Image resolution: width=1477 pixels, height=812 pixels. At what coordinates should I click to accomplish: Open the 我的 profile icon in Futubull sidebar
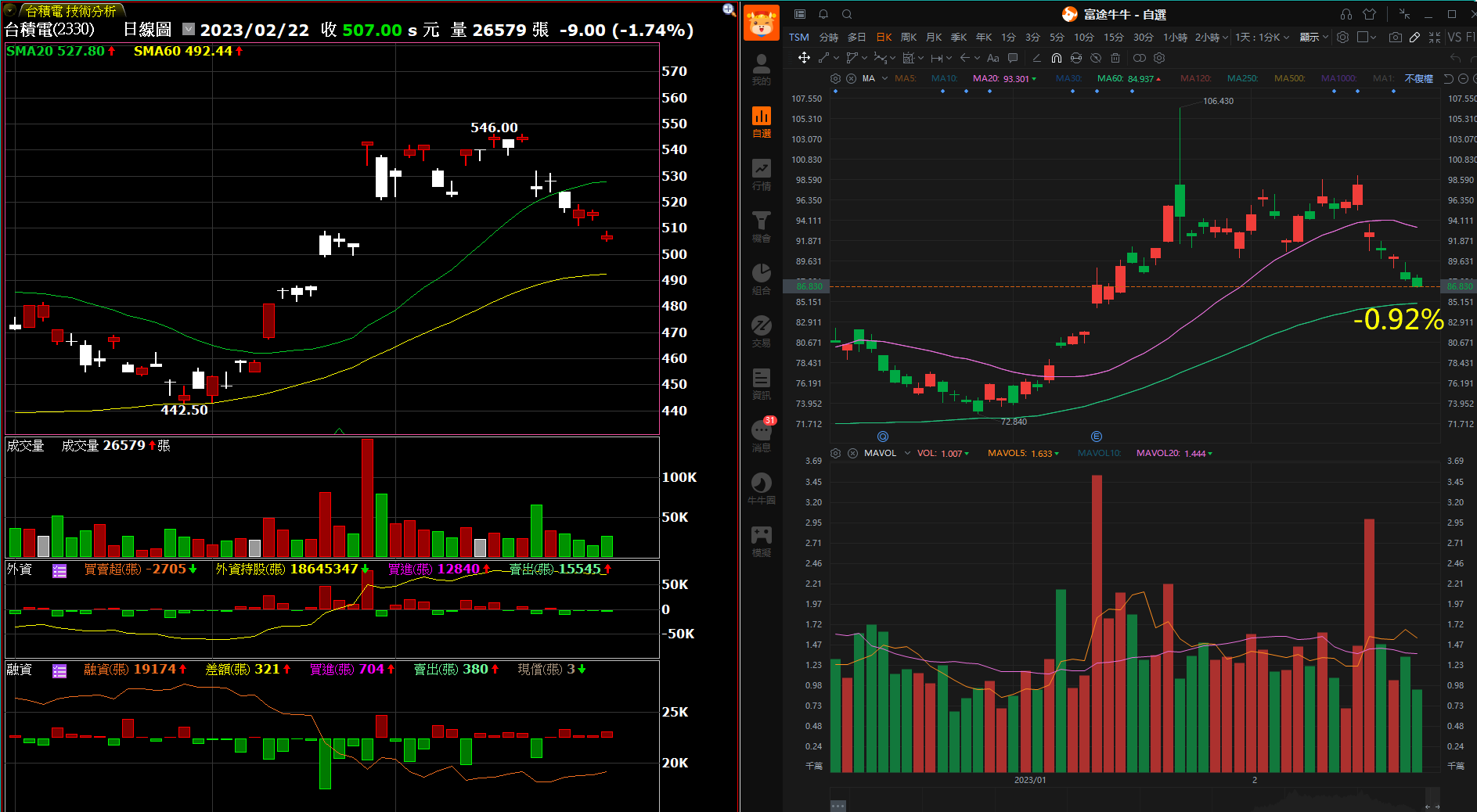click(761, 68)
